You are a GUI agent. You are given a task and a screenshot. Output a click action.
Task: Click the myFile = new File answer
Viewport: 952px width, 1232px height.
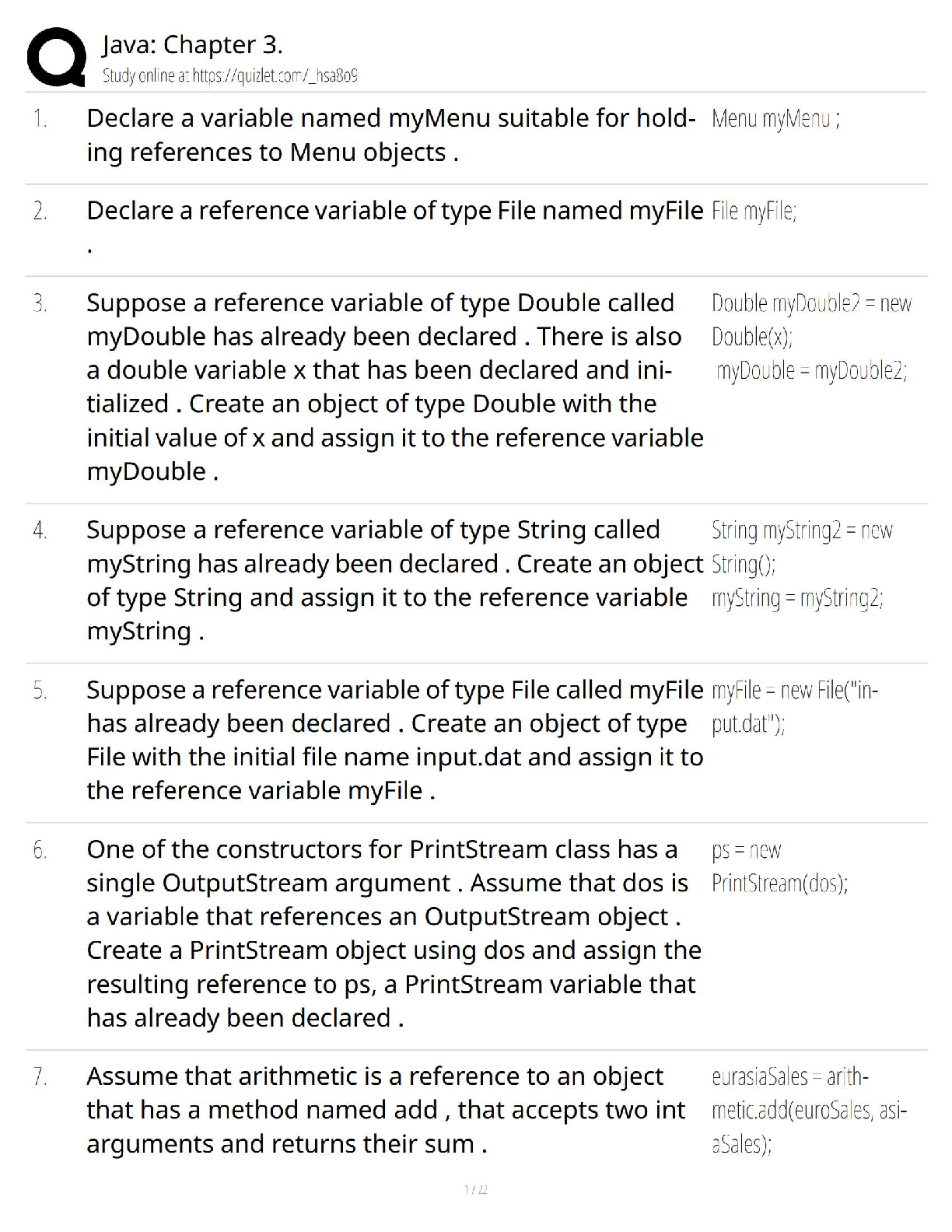pos(793,707)
